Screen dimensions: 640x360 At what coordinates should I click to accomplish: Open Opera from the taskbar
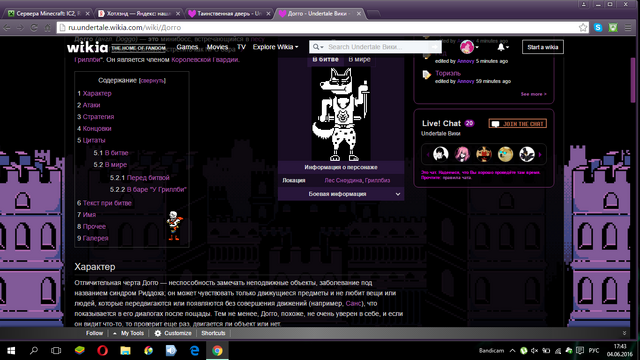(x=102, y=350)
